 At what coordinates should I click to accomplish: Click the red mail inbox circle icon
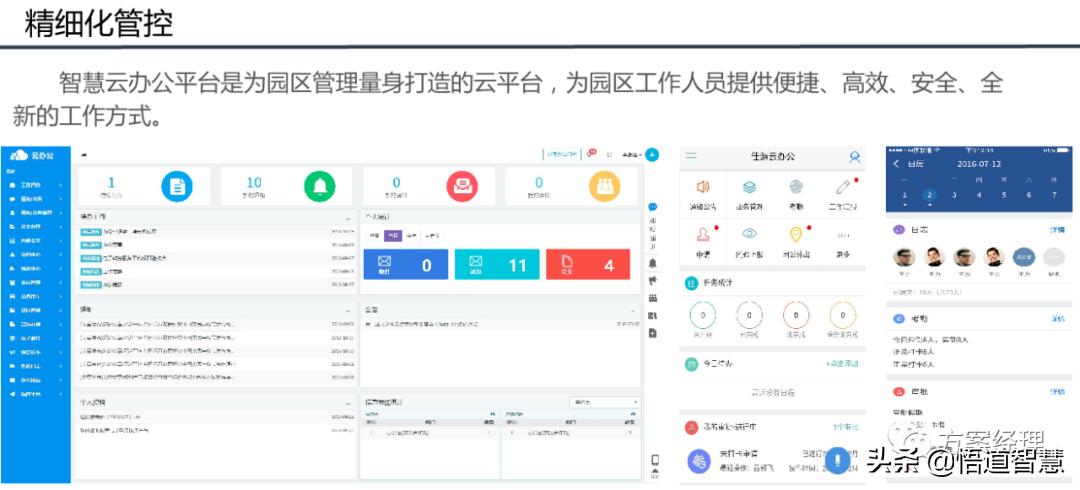[460, 186]
